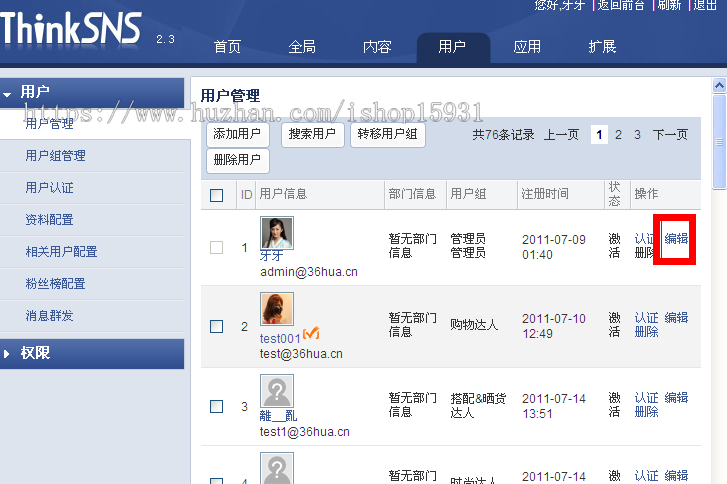Click 编辑 for user ID 3

(x=676, y=398)
